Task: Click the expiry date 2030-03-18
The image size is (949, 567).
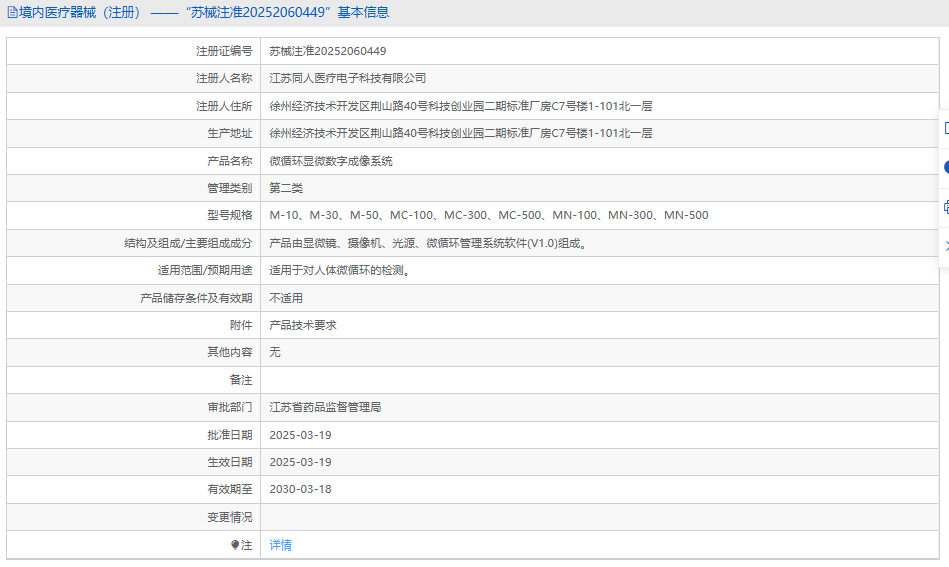Action: [300, 489]
